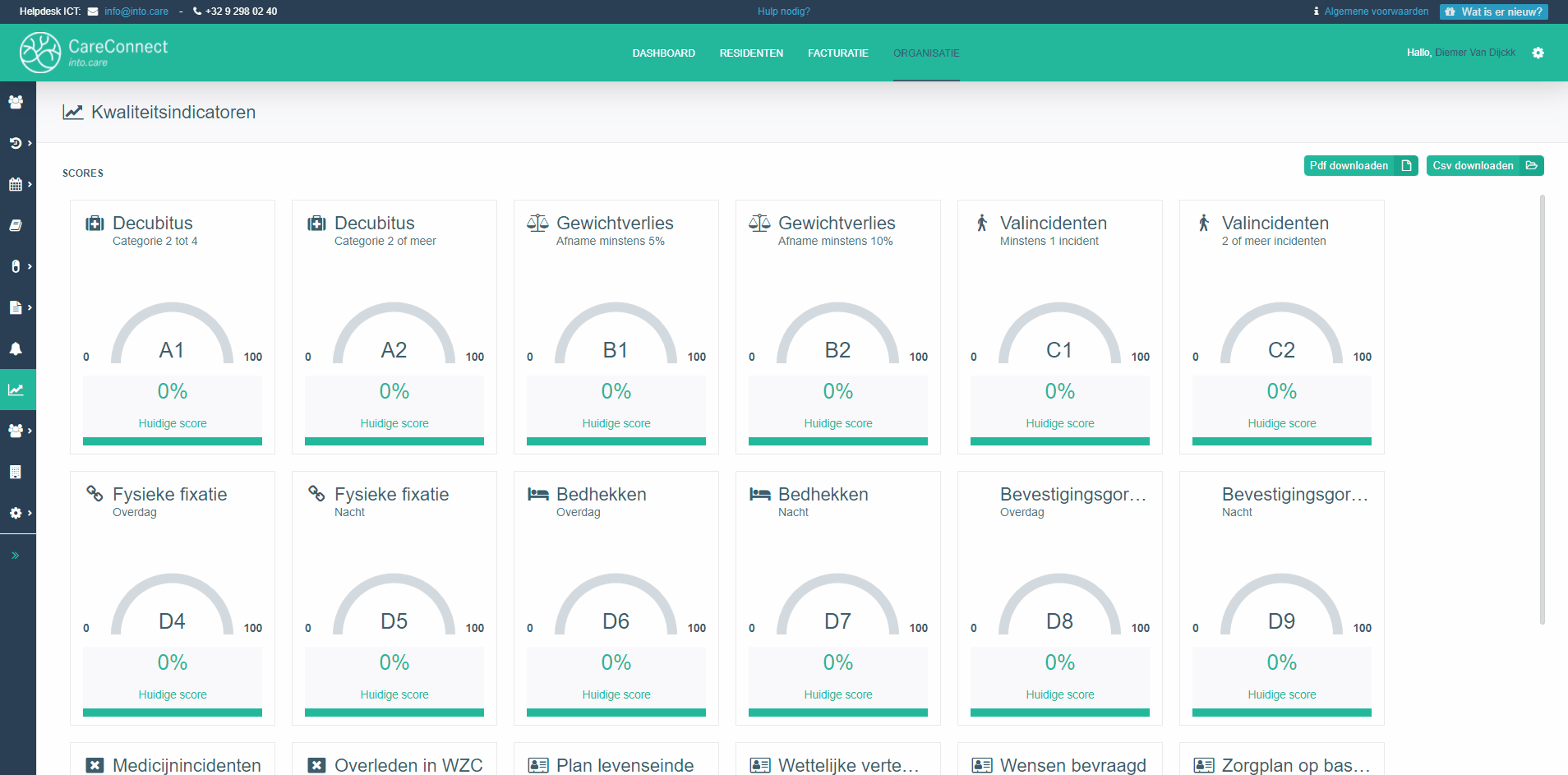1568x775 pixels.
Task: Click the Kwaliteitsindicatoren chart icon
Action: click(73, 112)
